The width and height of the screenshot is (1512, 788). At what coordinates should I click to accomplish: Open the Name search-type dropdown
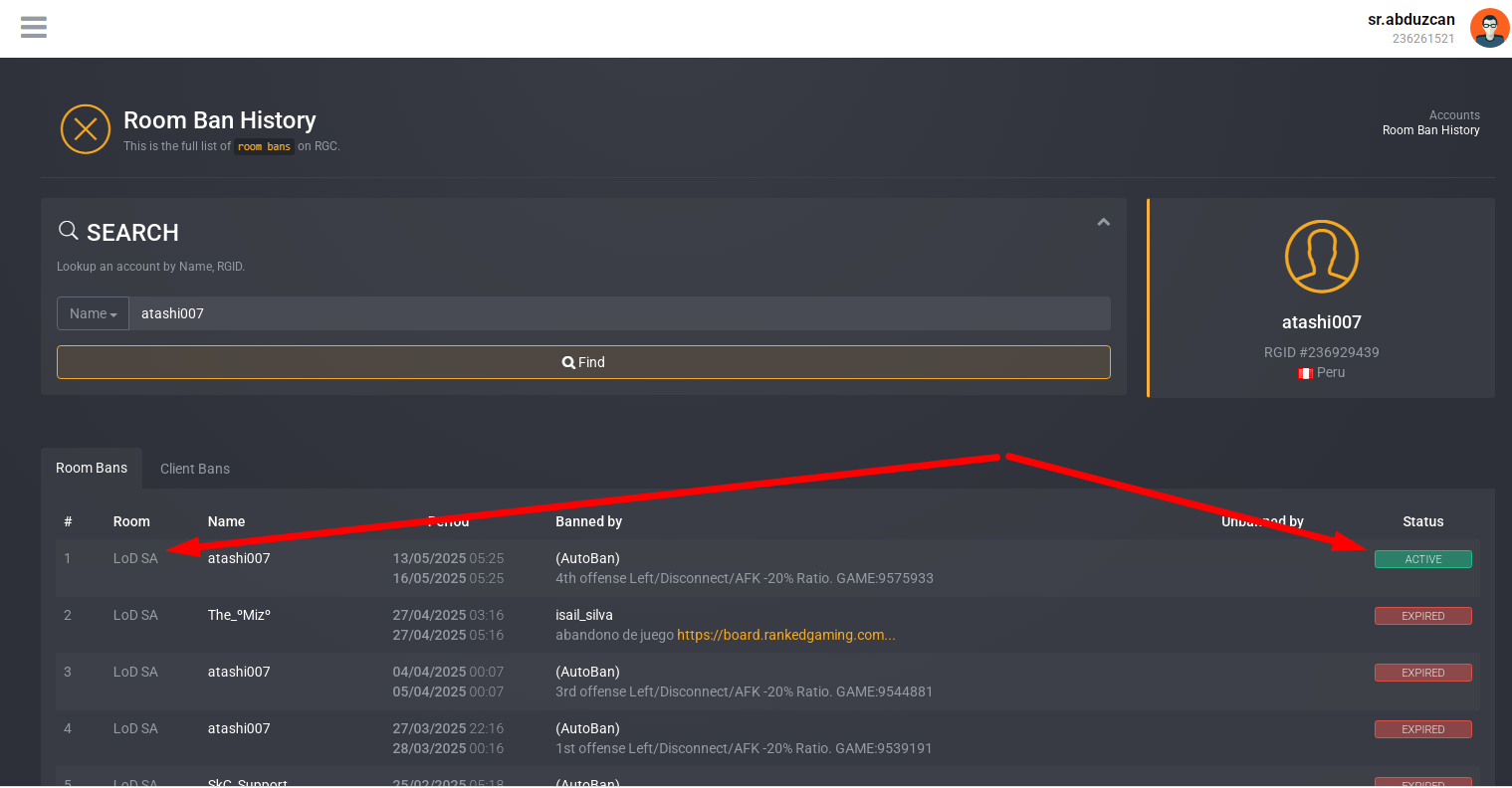(94, 313)
